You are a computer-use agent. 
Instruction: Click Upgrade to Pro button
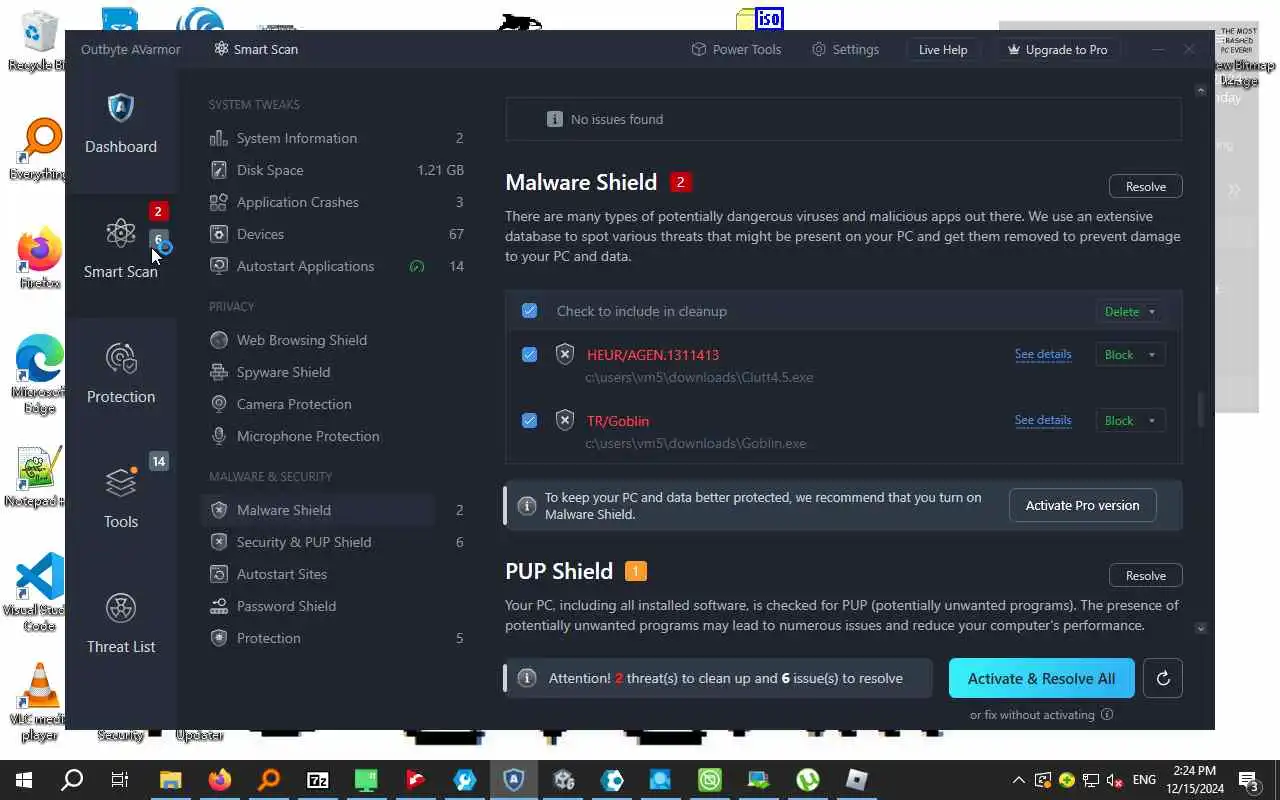coord(1058,50)
